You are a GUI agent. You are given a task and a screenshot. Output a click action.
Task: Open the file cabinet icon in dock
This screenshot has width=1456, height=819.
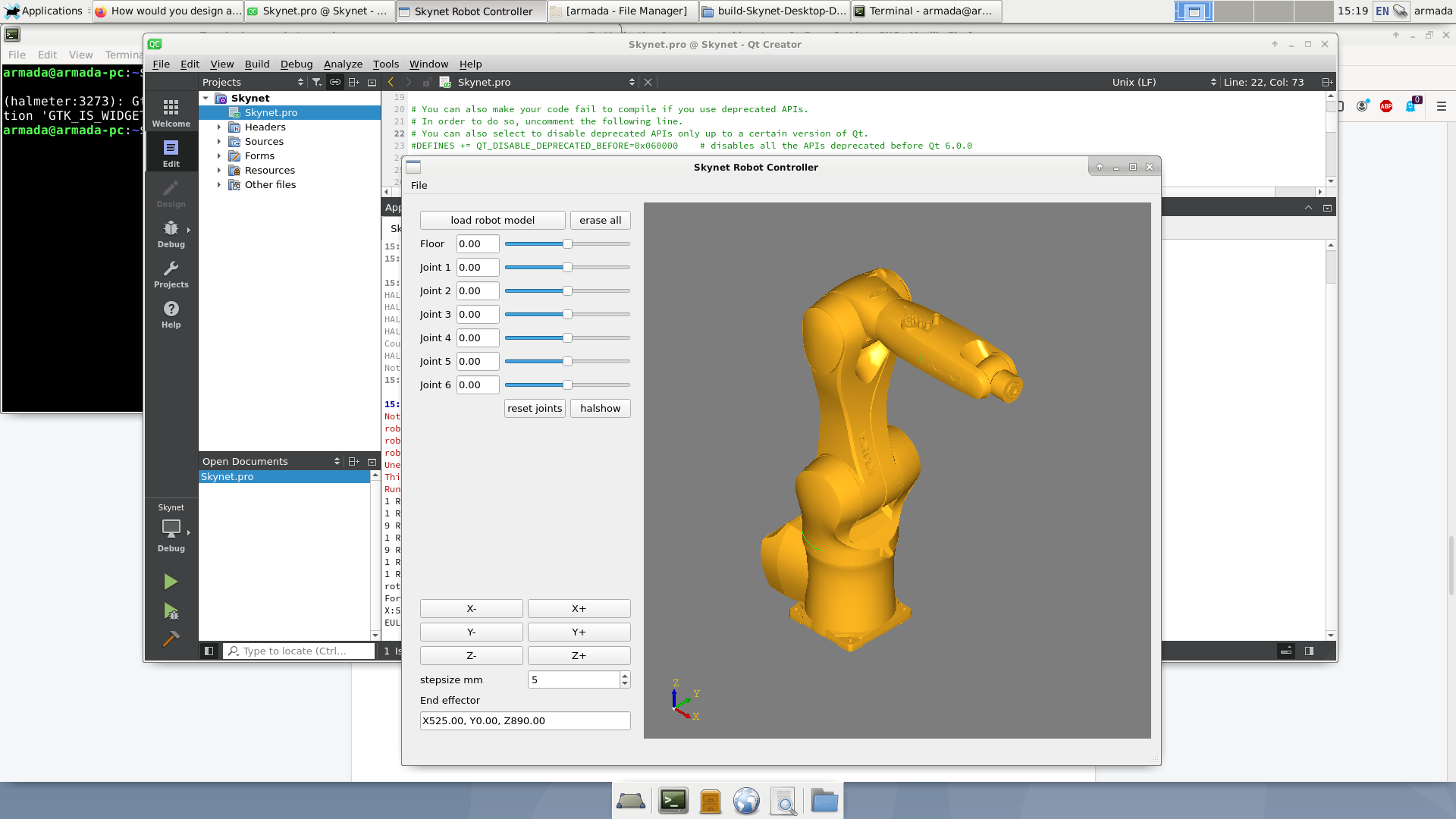point(711,801)
